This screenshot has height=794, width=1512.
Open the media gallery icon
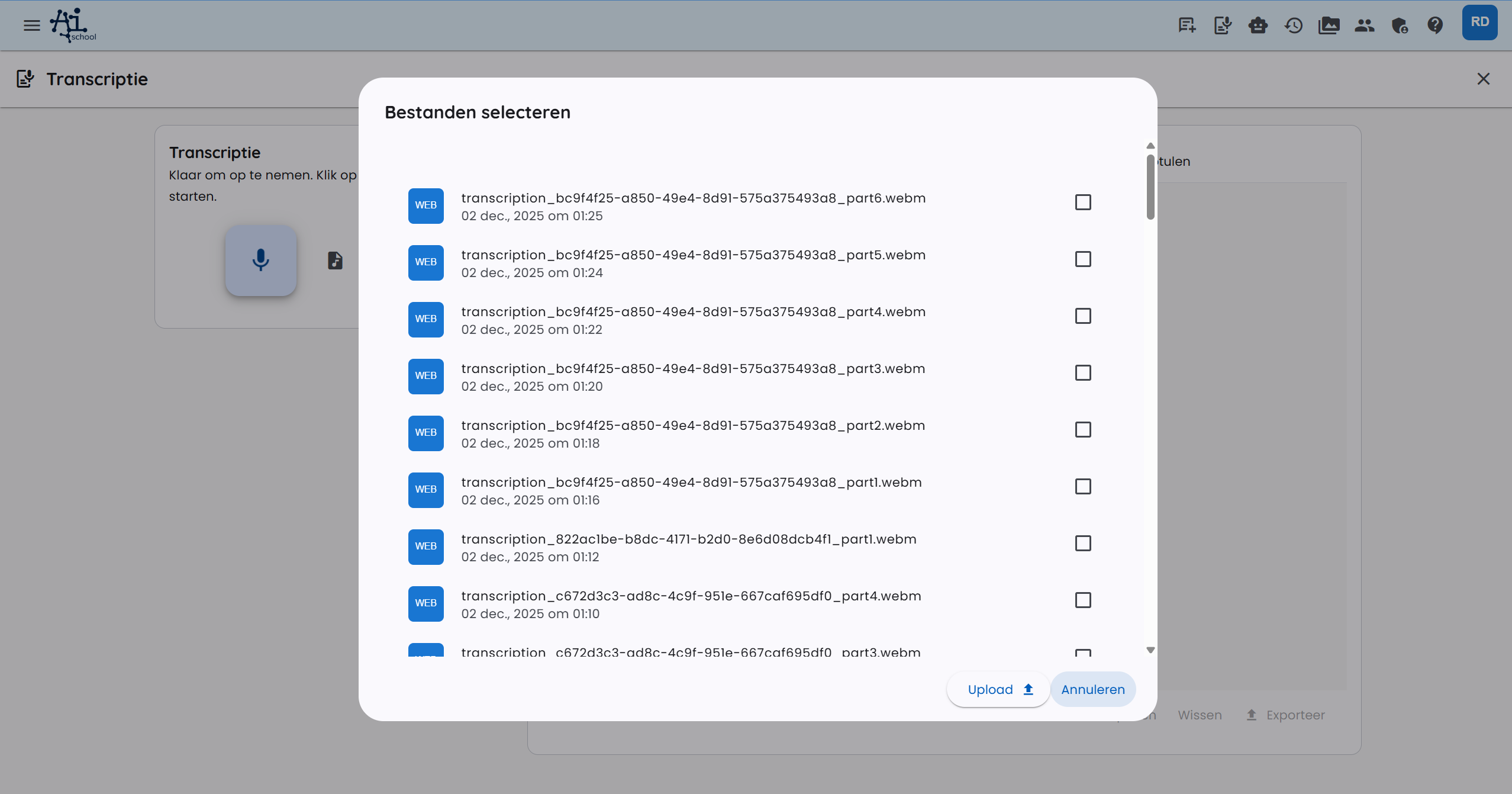(x=1329, y=25)
